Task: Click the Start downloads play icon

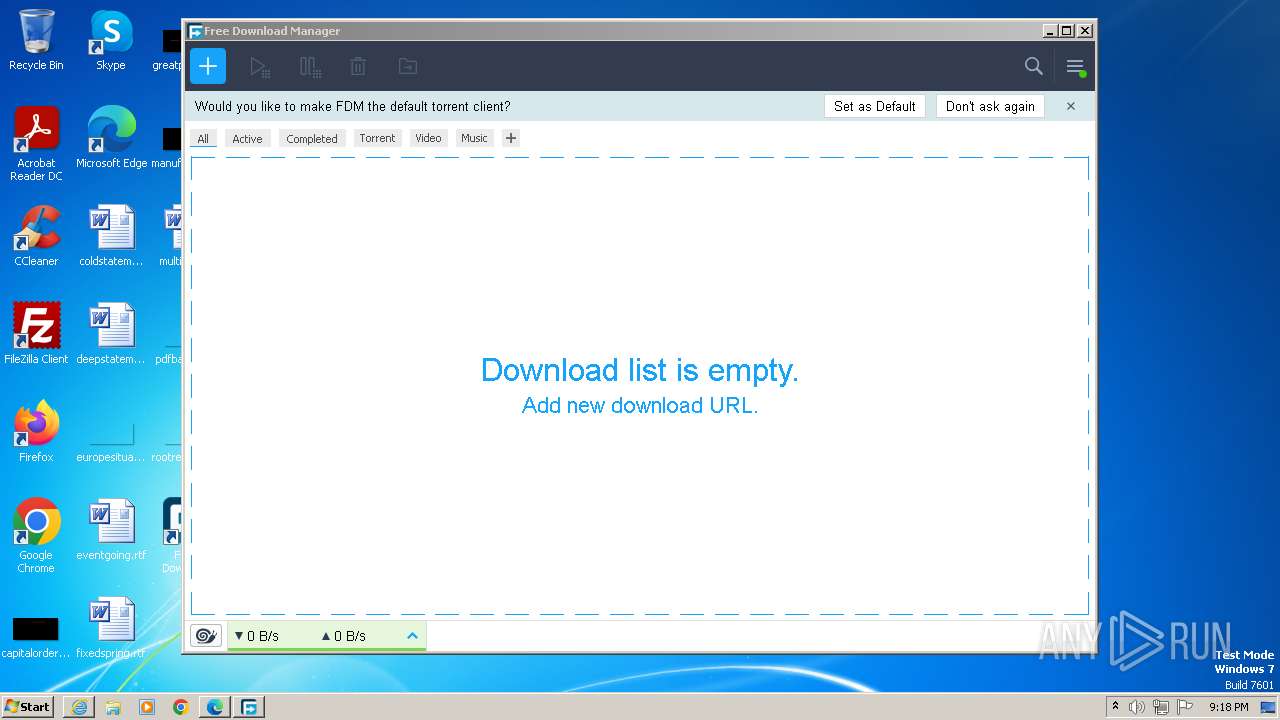Action: [x=259, y=67]
